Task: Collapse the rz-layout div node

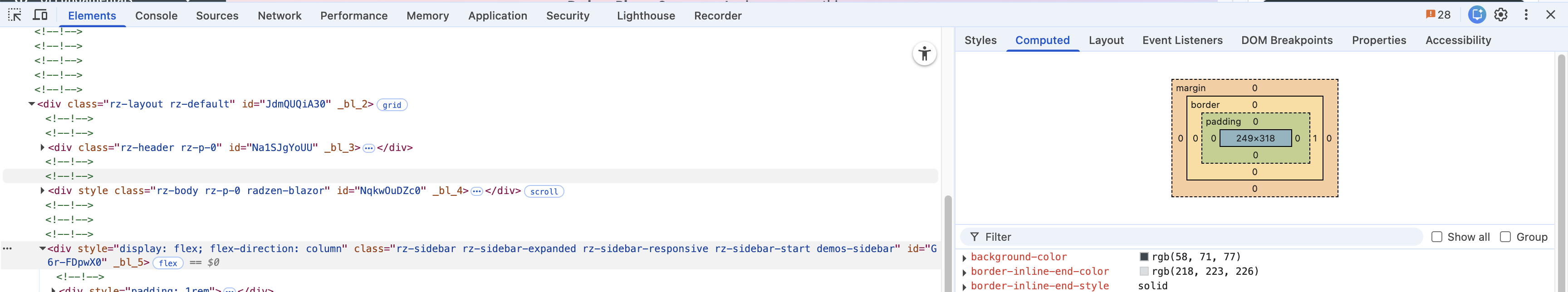Action: 31,104
